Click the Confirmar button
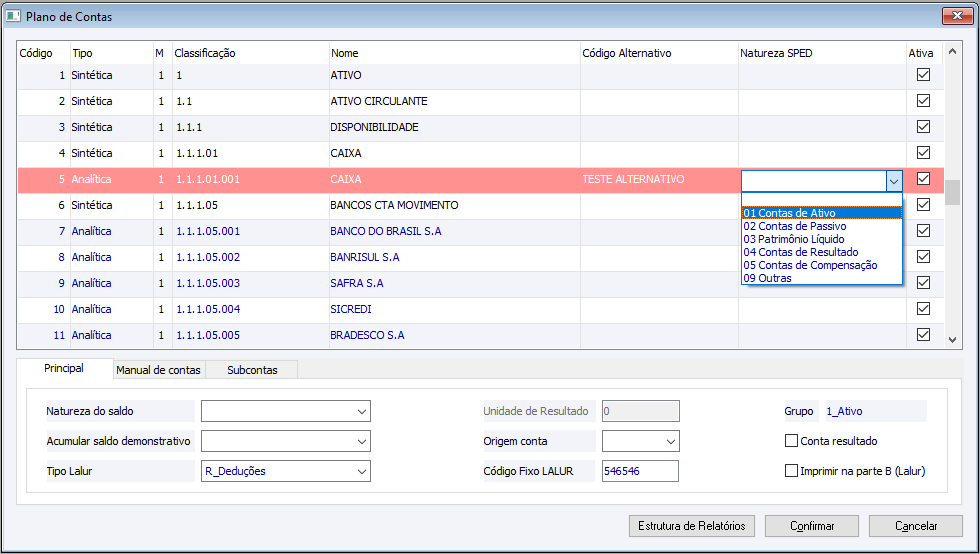The height and width of the screenshot is (554, 980). [812, 526]
